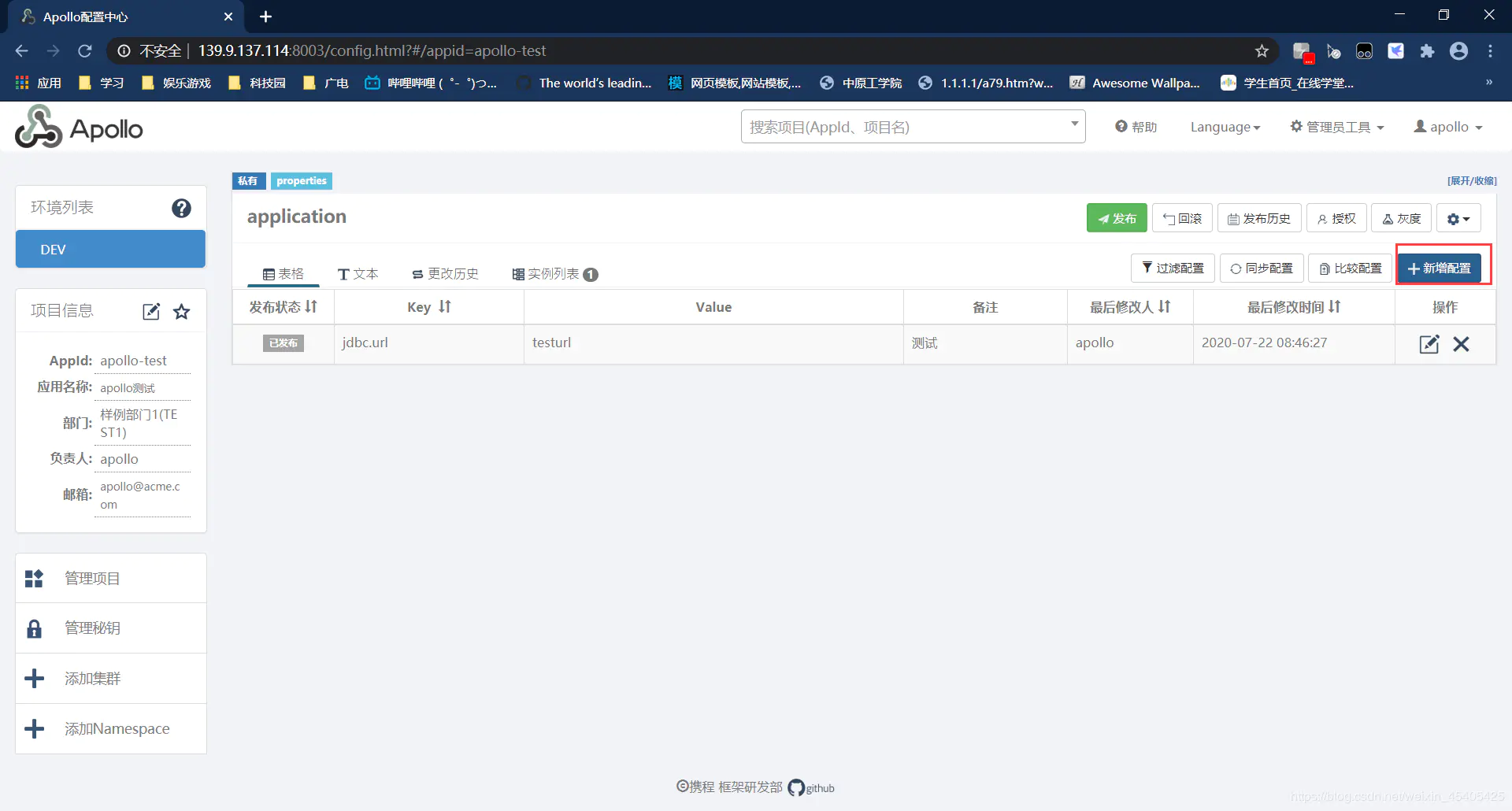Open the 哔哩哔哩 bookmark
The image size is (1512, 811).
[432, 83]
